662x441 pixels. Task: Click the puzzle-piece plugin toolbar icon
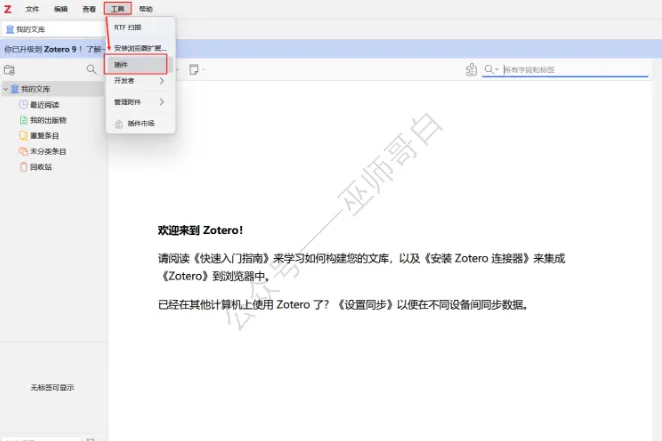(471, 70)
